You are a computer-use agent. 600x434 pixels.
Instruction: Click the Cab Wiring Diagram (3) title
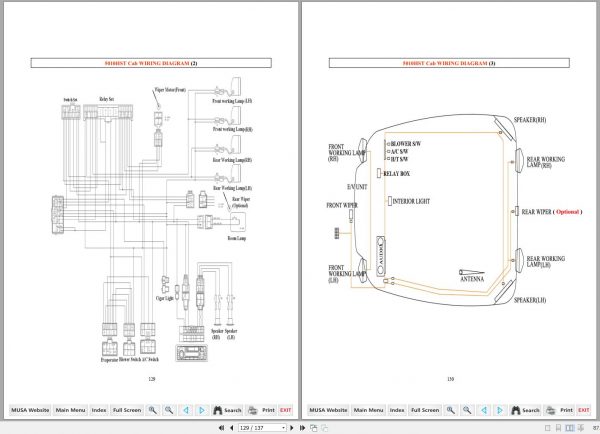449,63
